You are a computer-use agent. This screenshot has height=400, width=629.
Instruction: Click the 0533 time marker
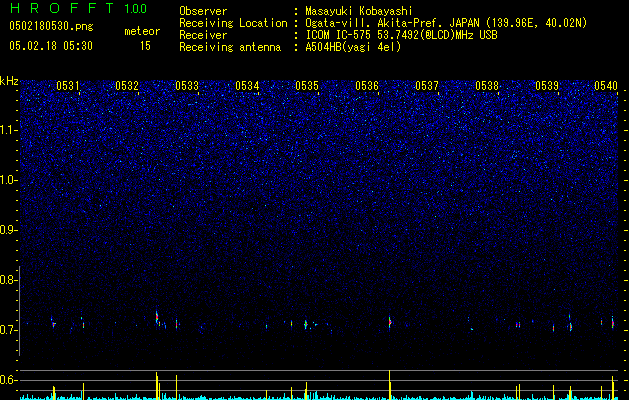tap(187, 86)
